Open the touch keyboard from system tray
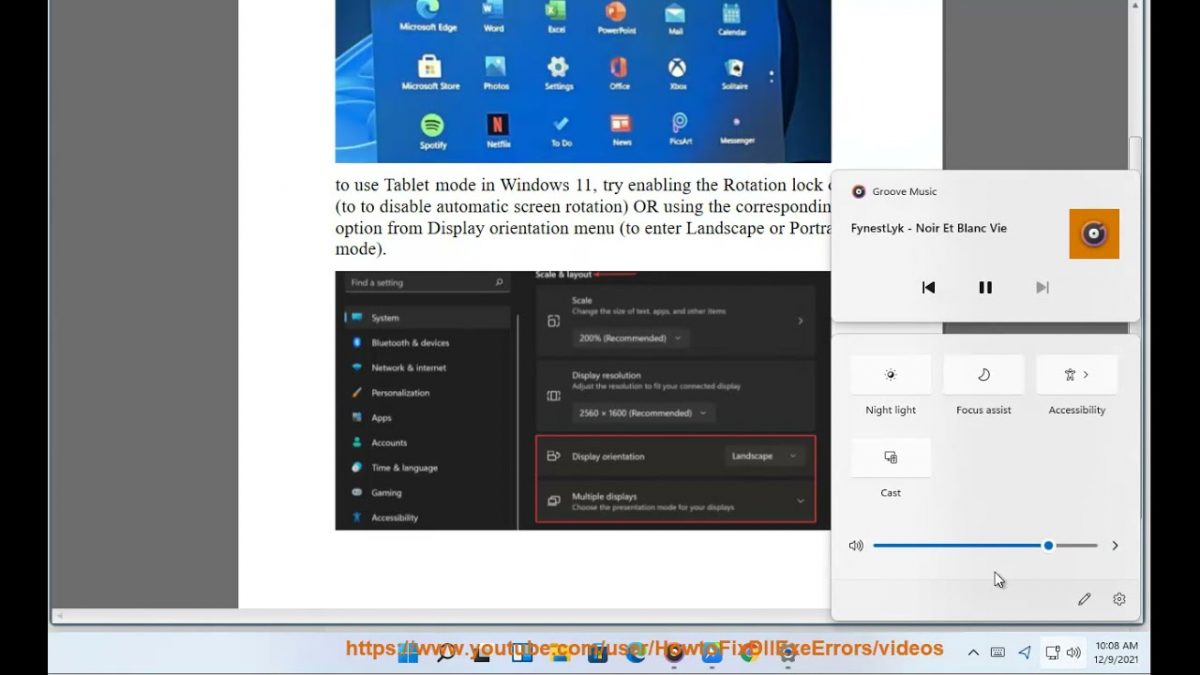 (x=996, y=651)
